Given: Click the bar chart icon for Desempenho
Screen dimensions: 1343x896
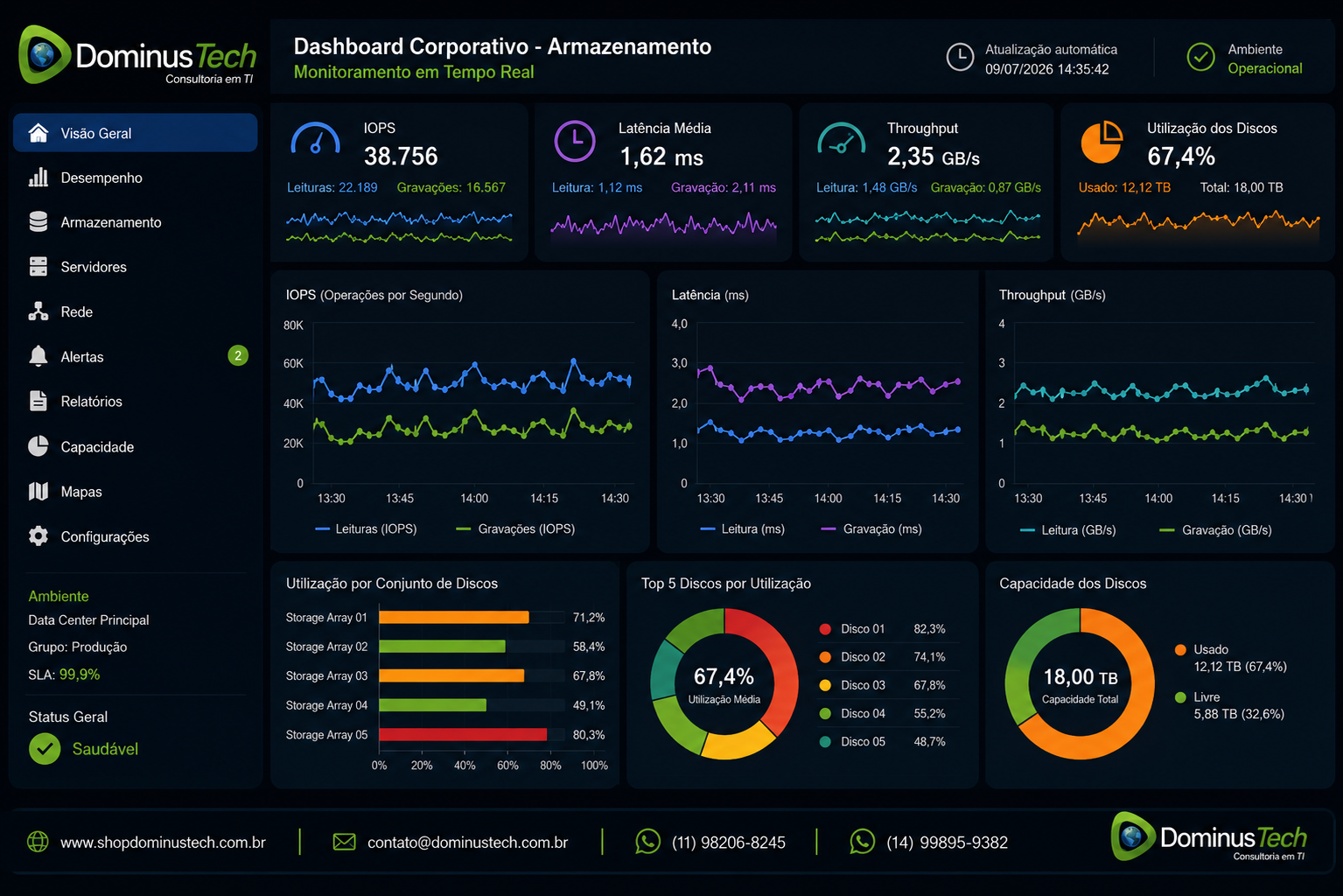Looking at the screenshot, I should click(38, 178).
